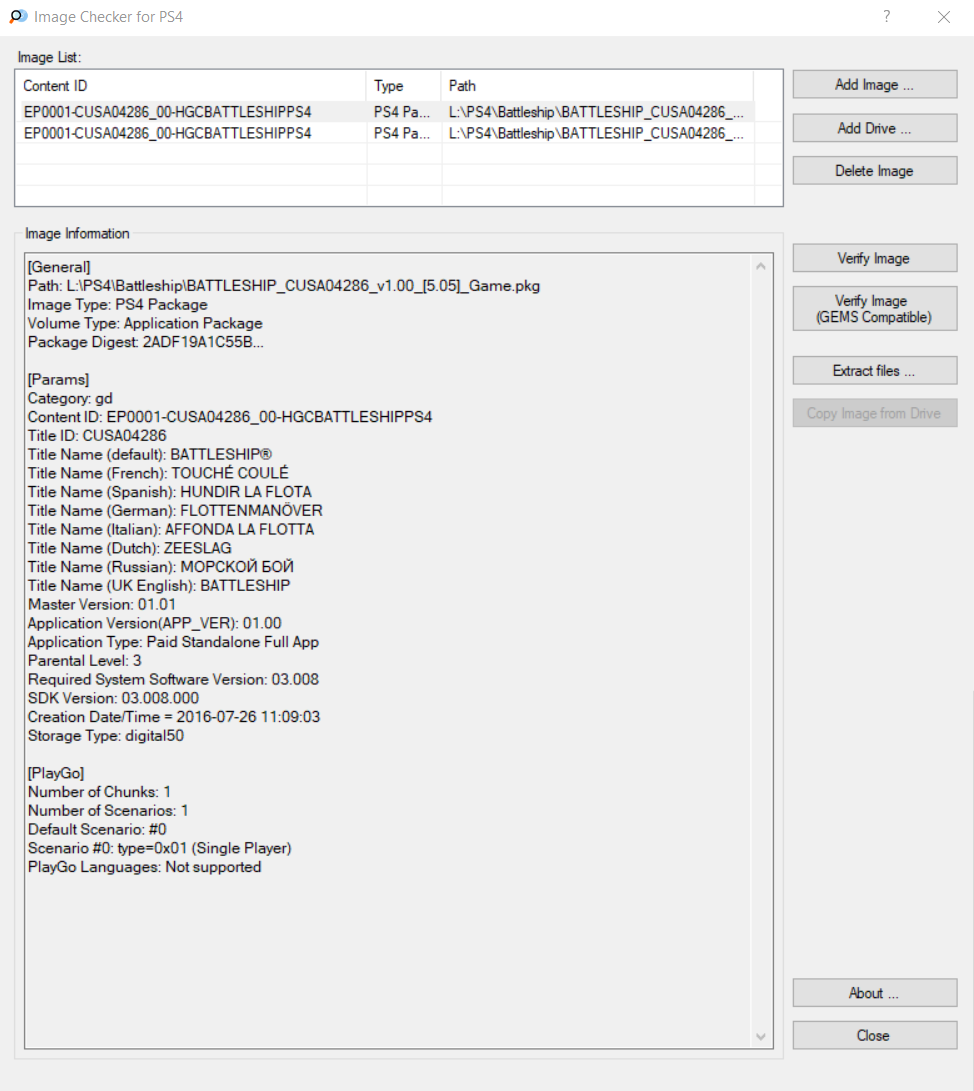Click the Add Drive button
The width and height of the screenshot is (974, 1091).
(x=875, y=128)
